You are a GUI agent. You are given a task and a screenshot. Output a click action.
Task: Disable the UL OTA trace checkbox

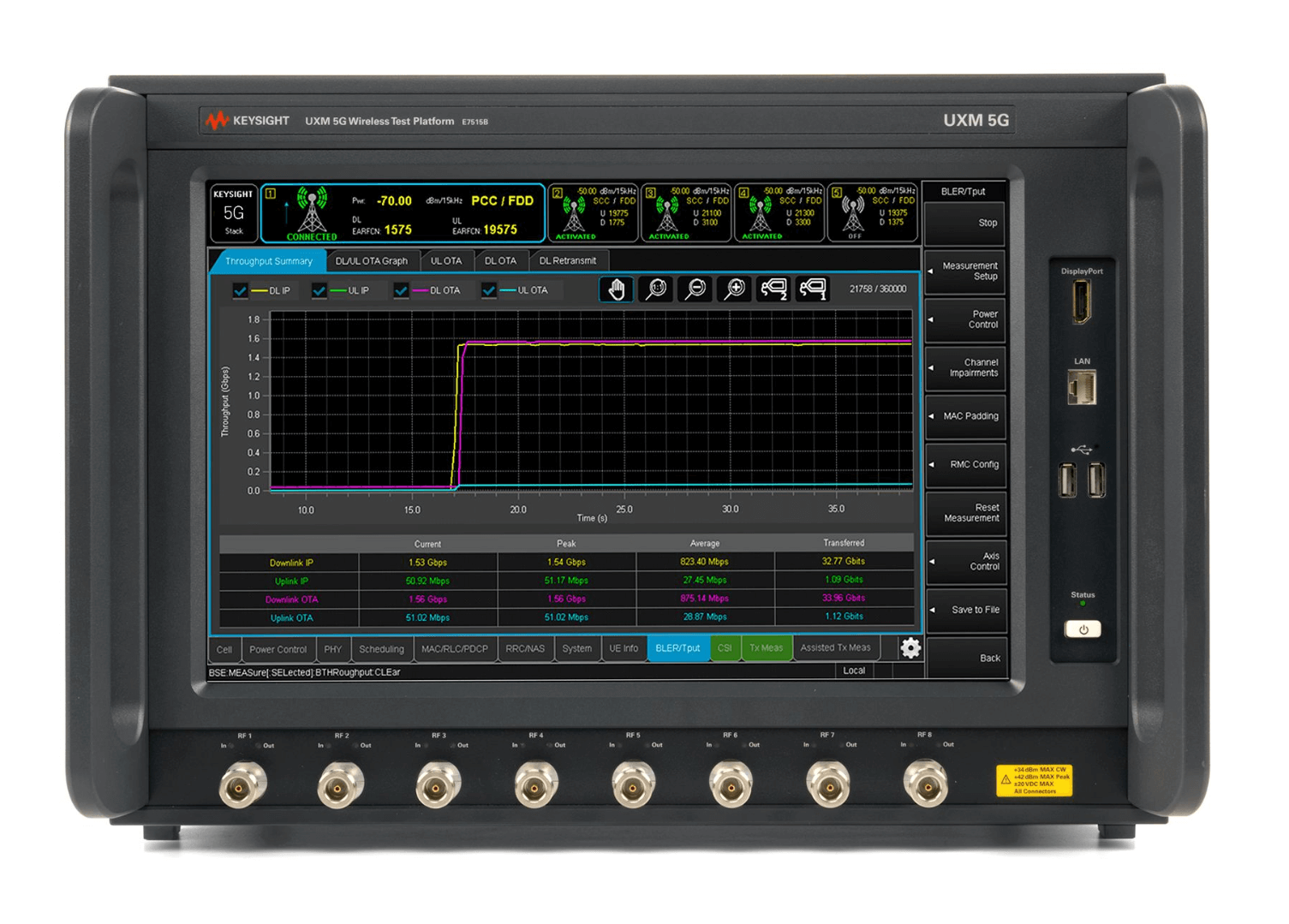(x=489, y=291)
